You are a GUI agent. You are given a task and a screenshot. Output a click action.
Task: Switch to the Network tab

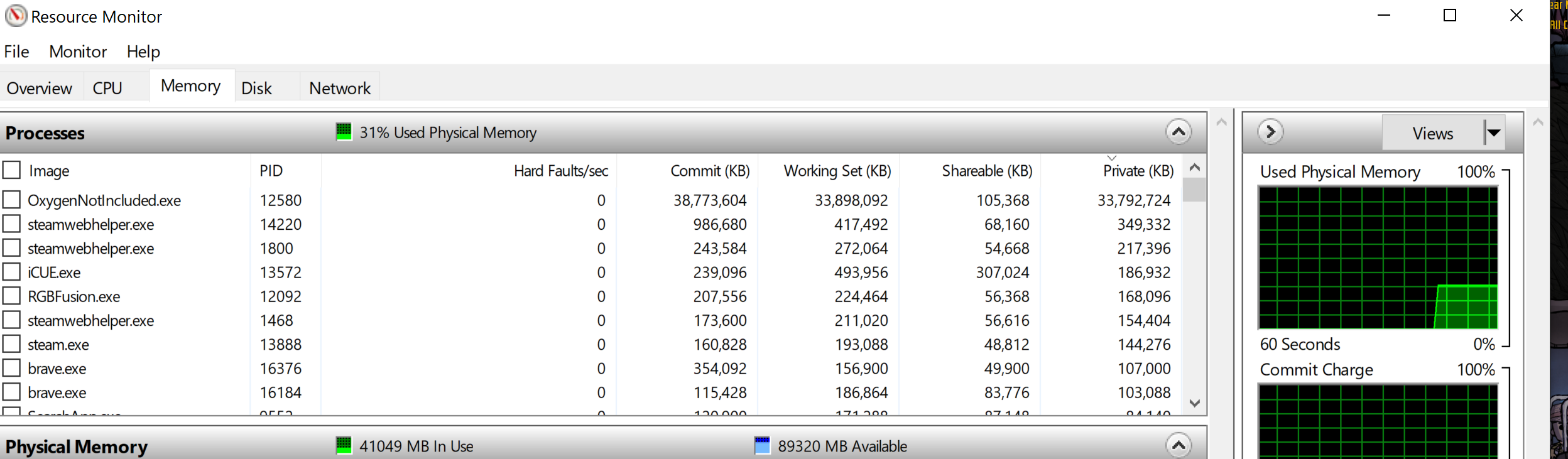click(x=340, y=88)
